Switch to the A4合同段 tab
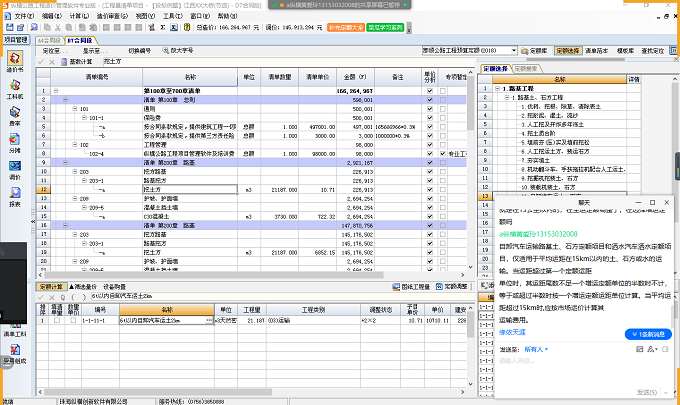Image resolution: width=680 pixels, height=405 pixels. tap(49, 40)
